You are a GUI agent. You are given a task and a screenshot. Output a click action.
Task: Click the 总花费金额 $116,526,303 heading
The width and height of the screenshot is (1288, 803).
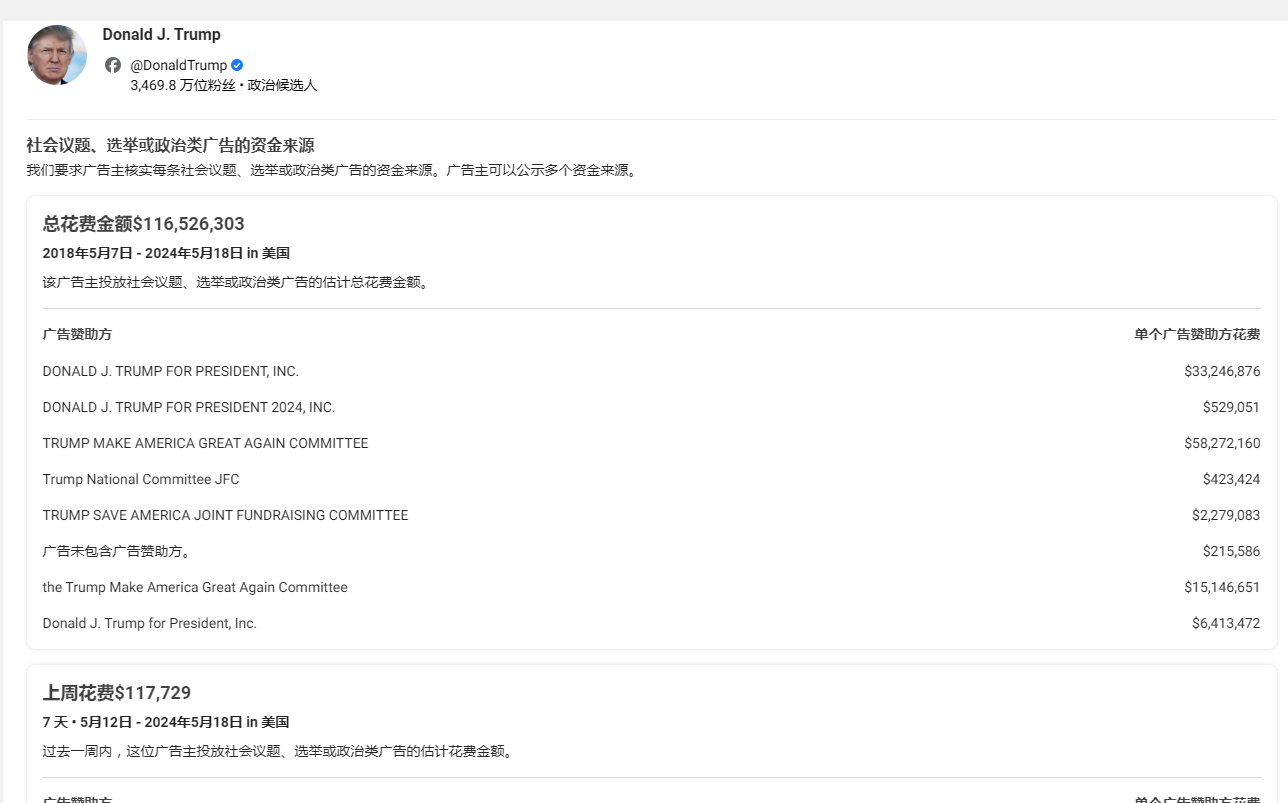[143, 224]
